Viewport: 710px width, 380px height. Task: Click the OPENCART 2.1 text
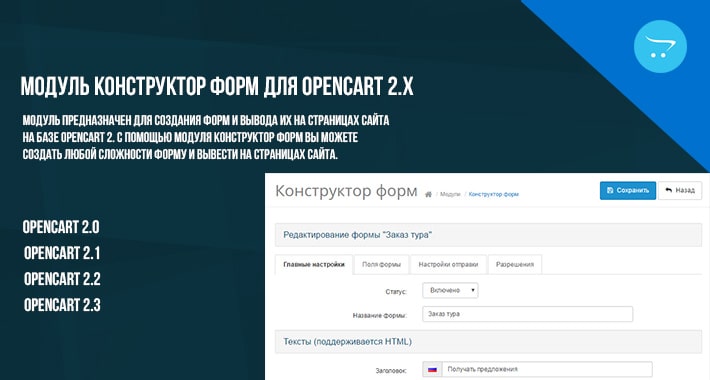pos(62,253)
